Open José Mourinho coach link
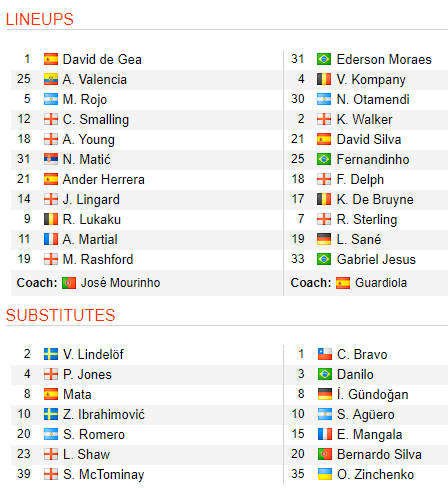This screenshot has width=448, height=491. (x=120, y=283)
